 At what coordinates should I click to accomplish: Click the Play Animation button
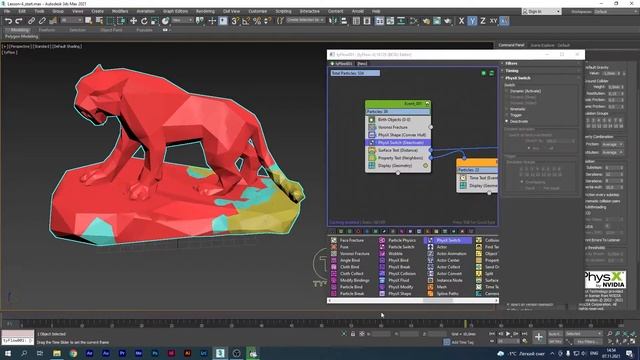pyautogui.click(x=508, y=334)
